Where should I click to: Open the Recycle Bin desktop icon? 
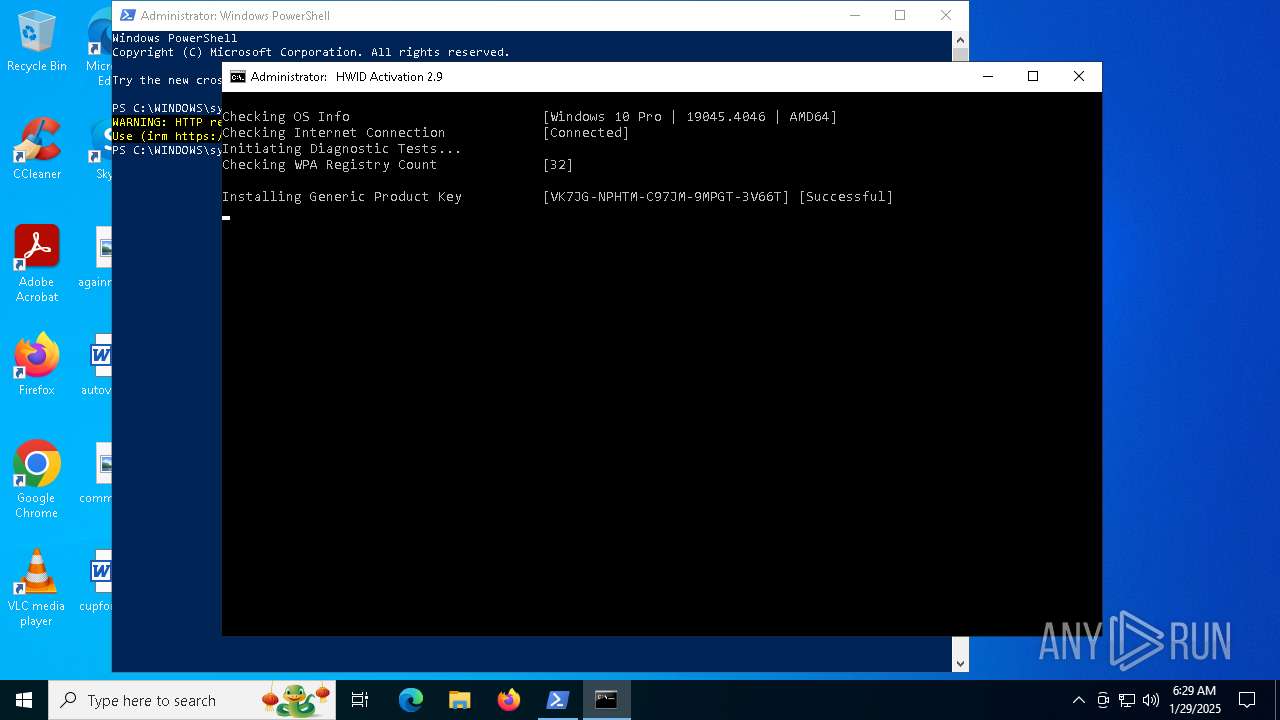coord(37,41)
